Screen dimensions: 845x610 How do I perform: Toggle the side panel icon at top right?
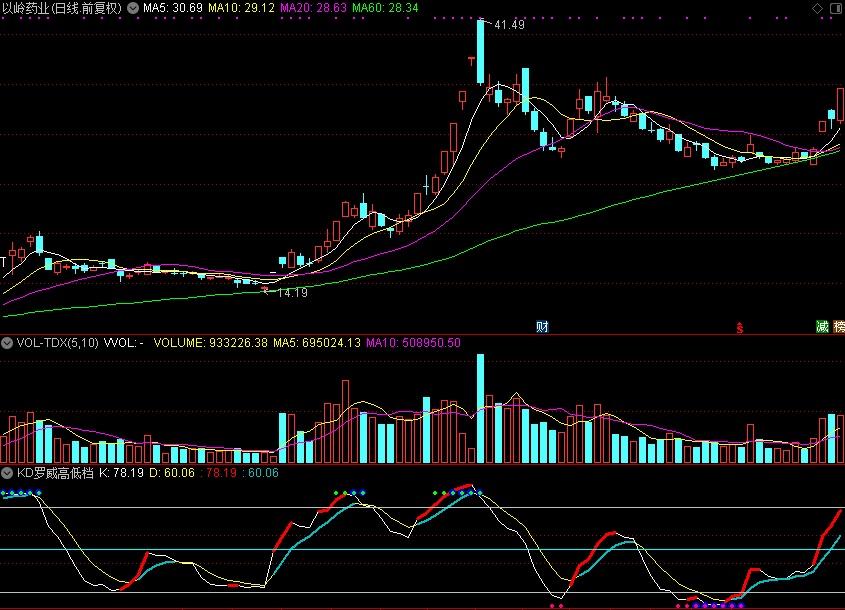(x=836, y=8)
